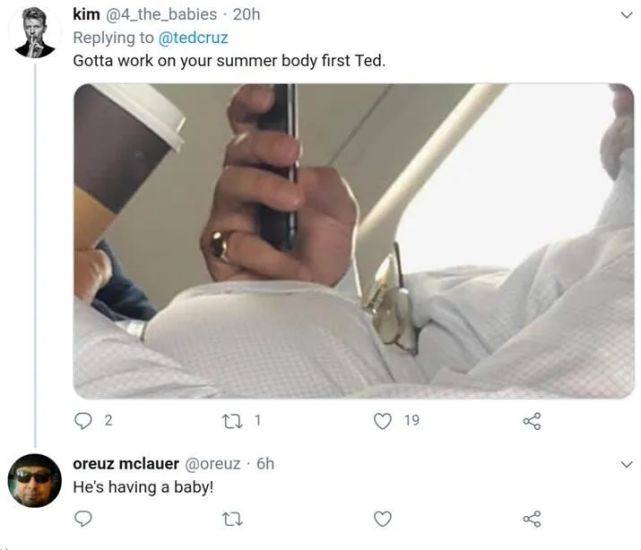
Task: Like kim's tweet with 19 likes
Action: [x=381, y=421]
